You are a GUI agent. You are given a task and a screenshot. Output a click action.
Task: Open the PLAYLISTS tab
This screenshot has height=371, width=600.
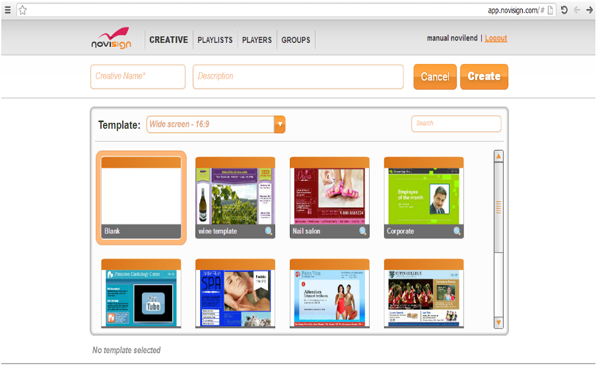(215, 40)
